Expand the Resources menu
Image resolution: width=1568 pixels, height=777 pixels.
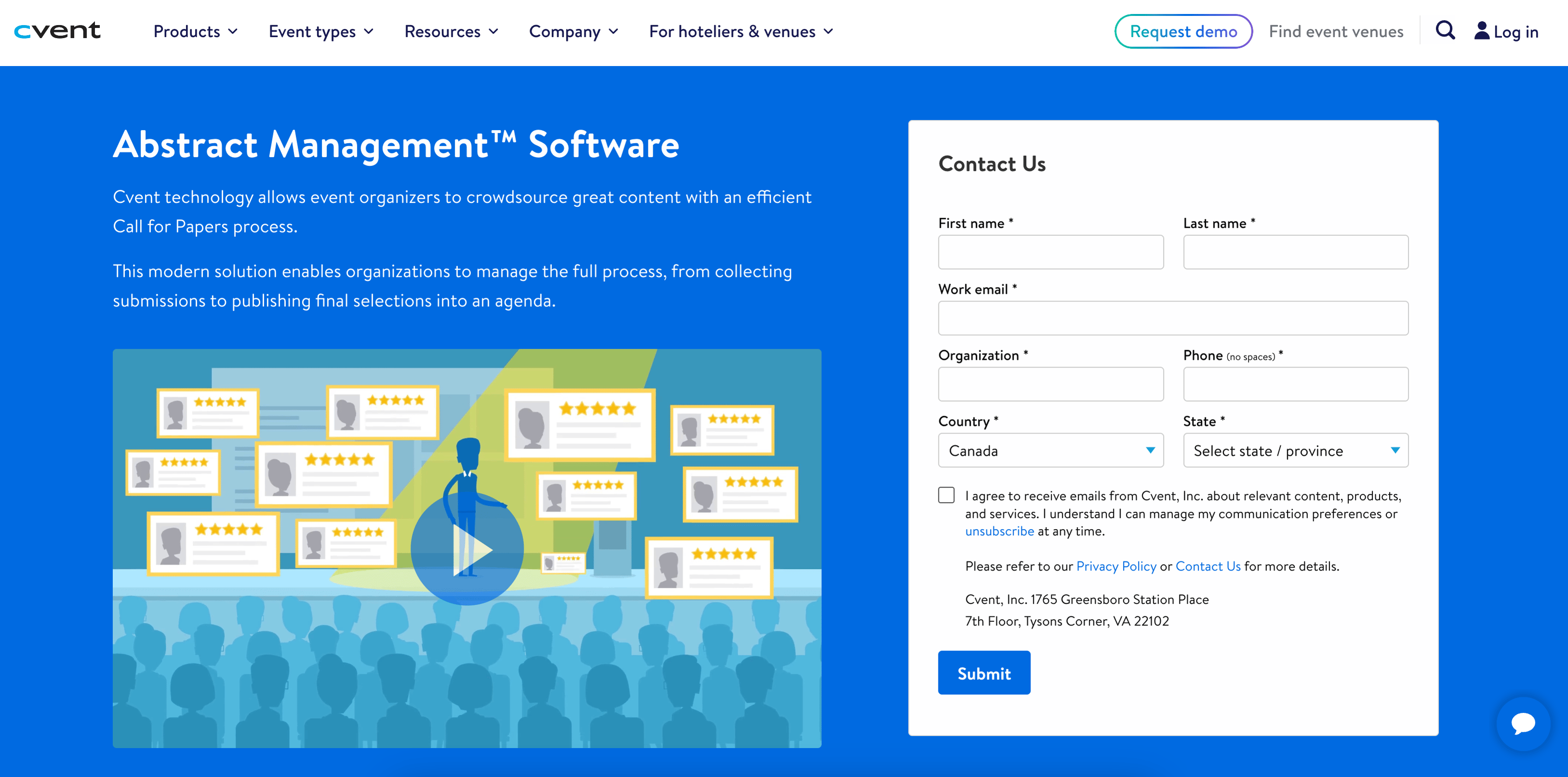pos(451,32)
